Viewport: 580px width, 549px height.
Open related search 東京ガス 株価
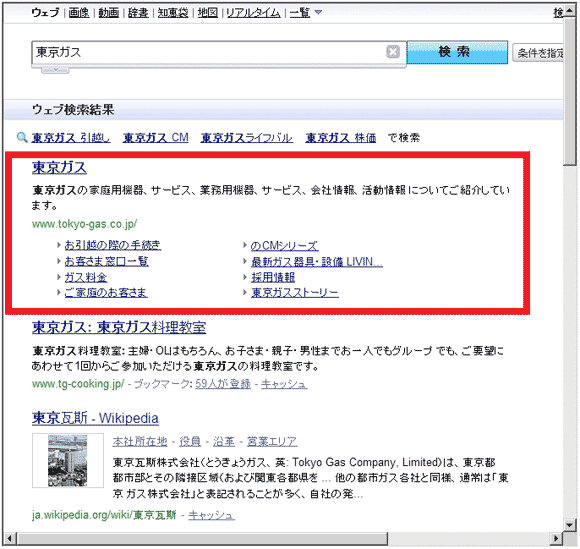[341, 138]
